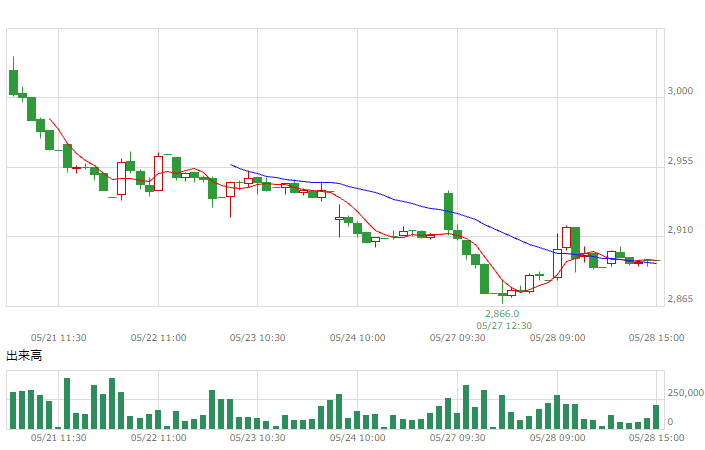705x450 pixels.
Task: Click the 2,955 price axis label
Action: (x=680, y=161)
